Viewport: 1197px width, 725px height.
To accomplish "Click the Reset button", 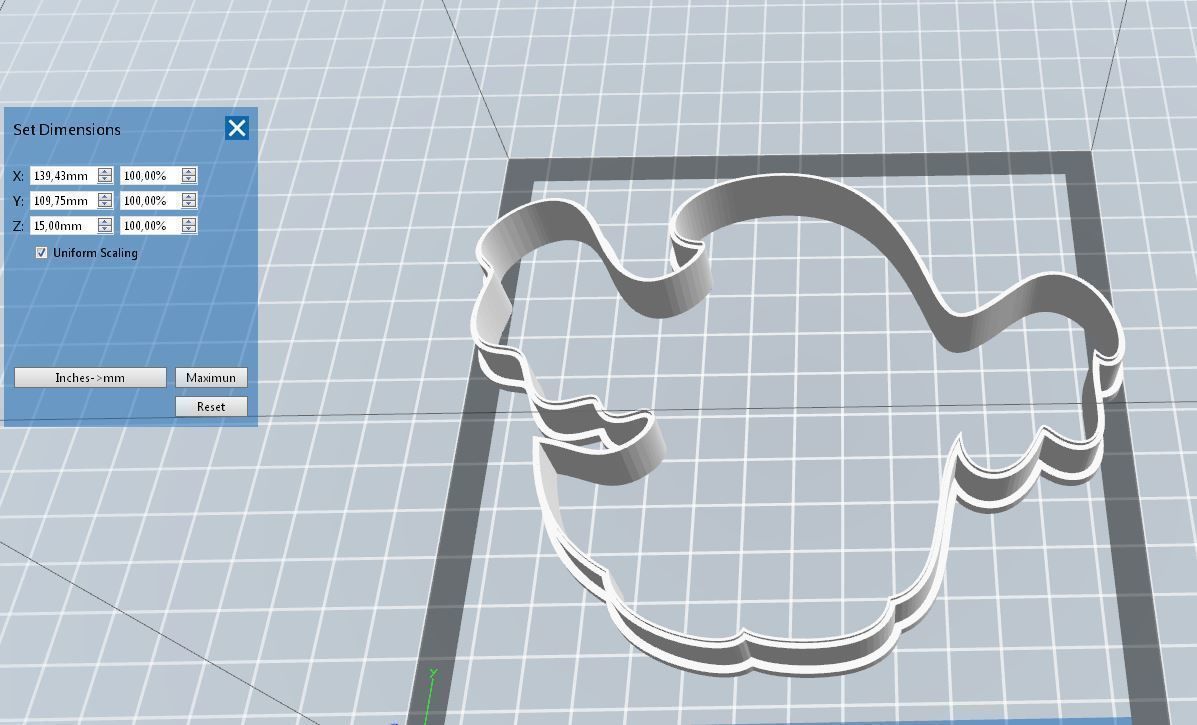I will tap(211, 407).
